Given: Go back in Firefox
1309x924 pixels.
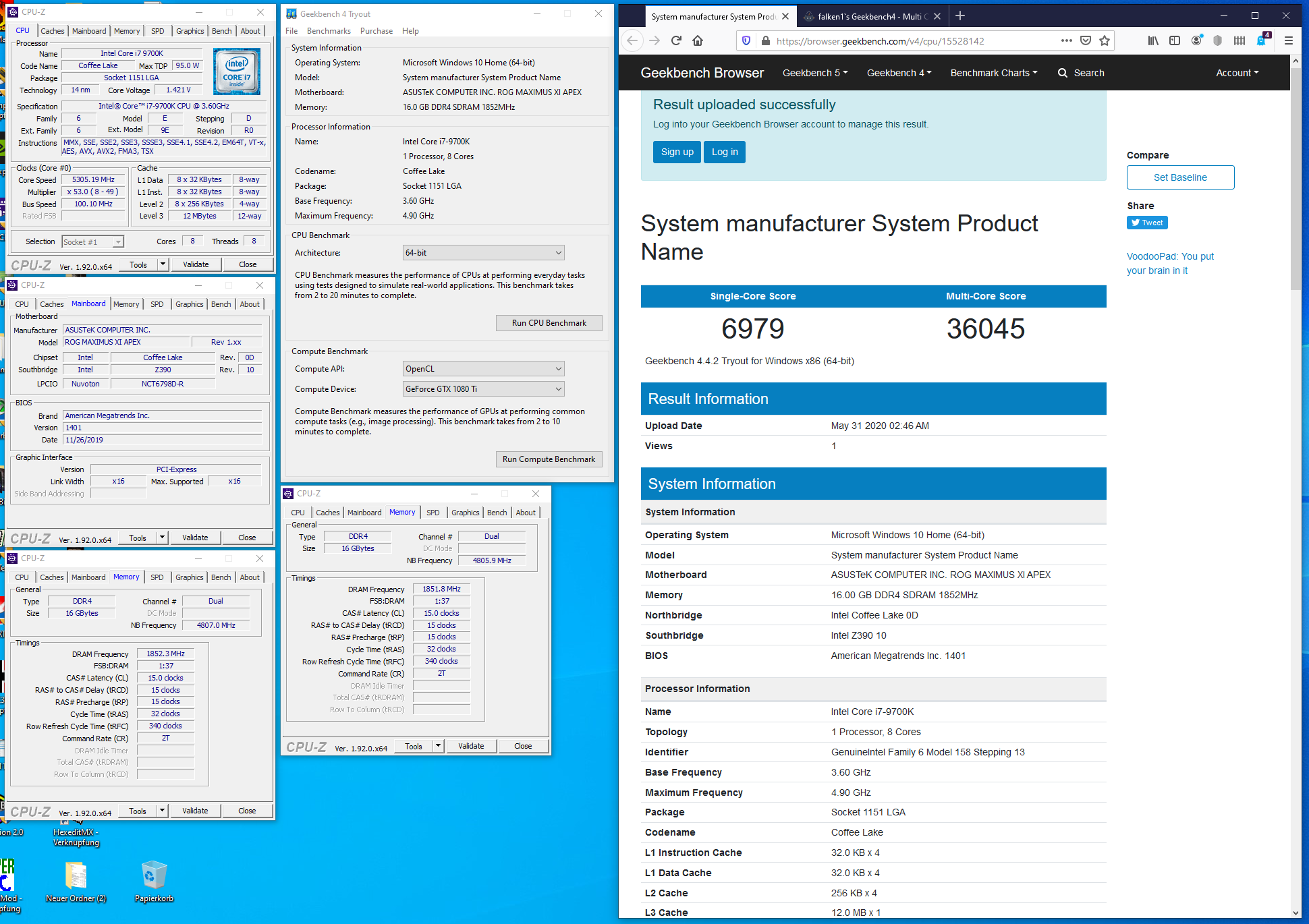Looking at the screenshot, I should 632,40.
